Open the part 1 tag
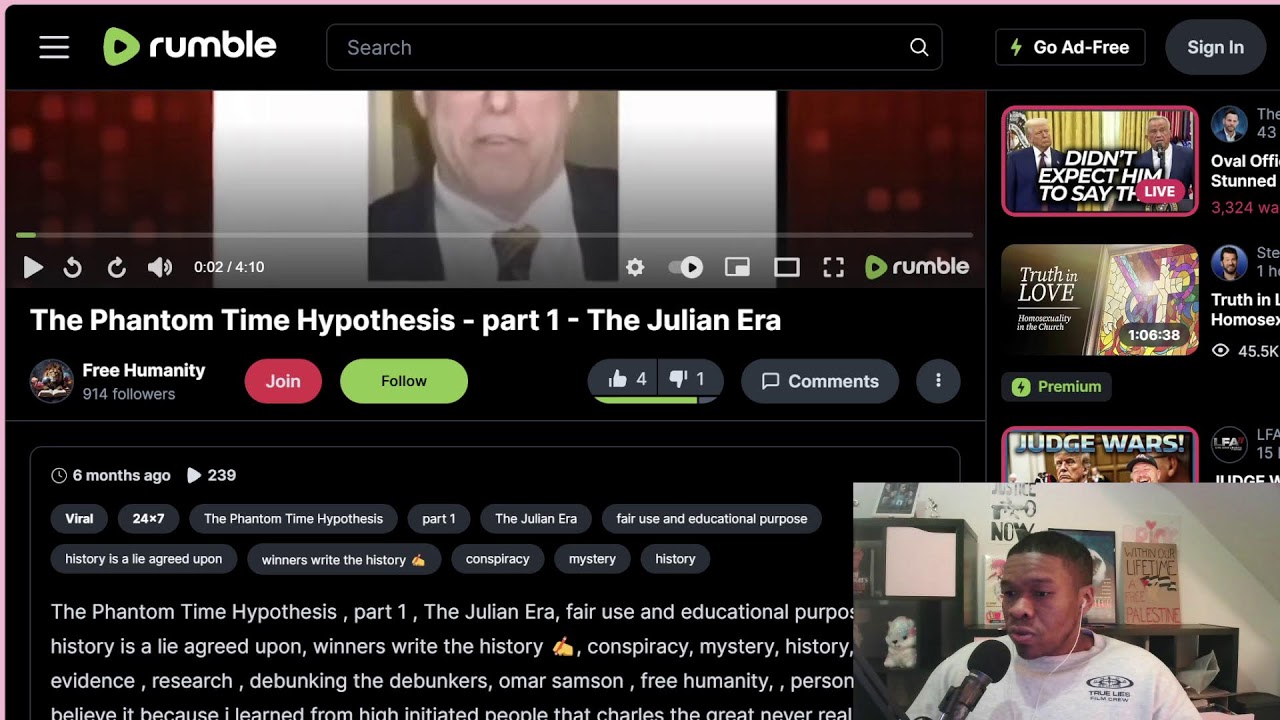This screenshot has width=1280, height=720. [x=438, y=519]
